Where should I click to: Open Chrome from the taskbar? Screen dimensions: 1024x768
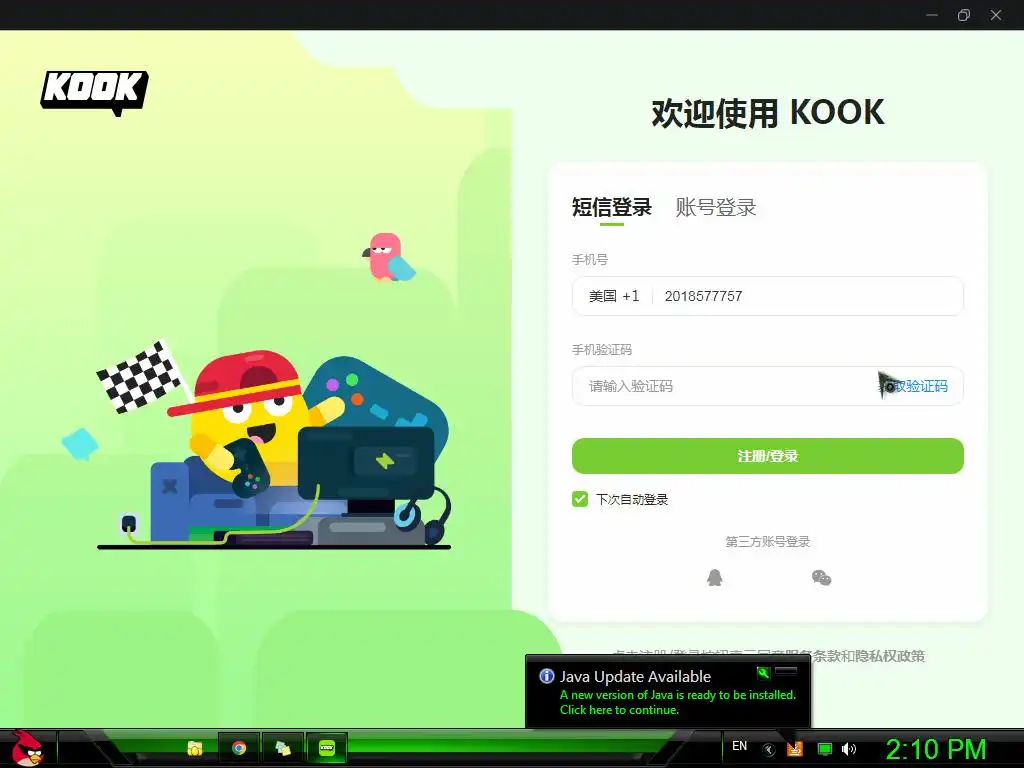click(239, 748)
